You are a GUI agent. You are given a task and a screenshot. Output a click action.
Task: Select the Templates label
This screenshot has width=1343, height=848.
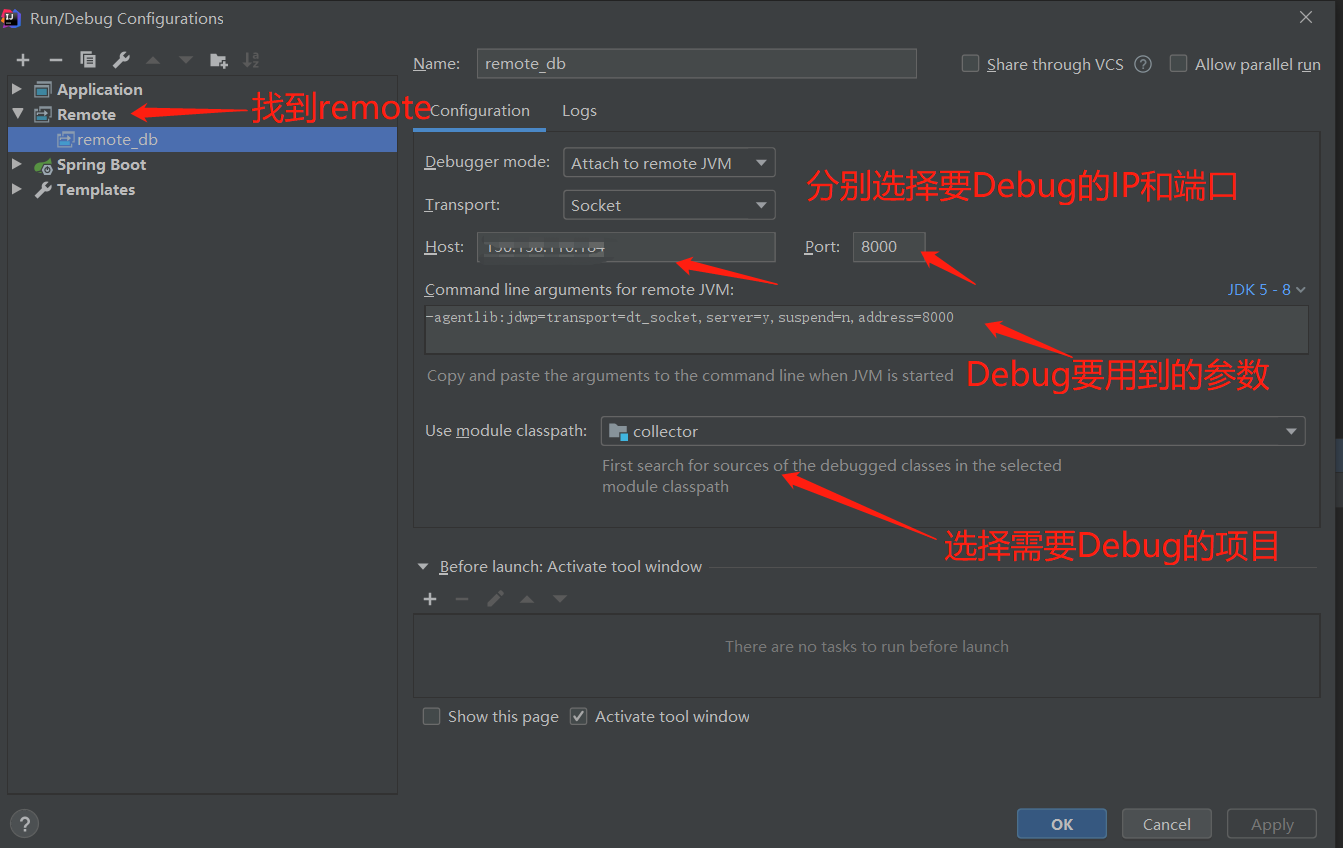(96, 189)
